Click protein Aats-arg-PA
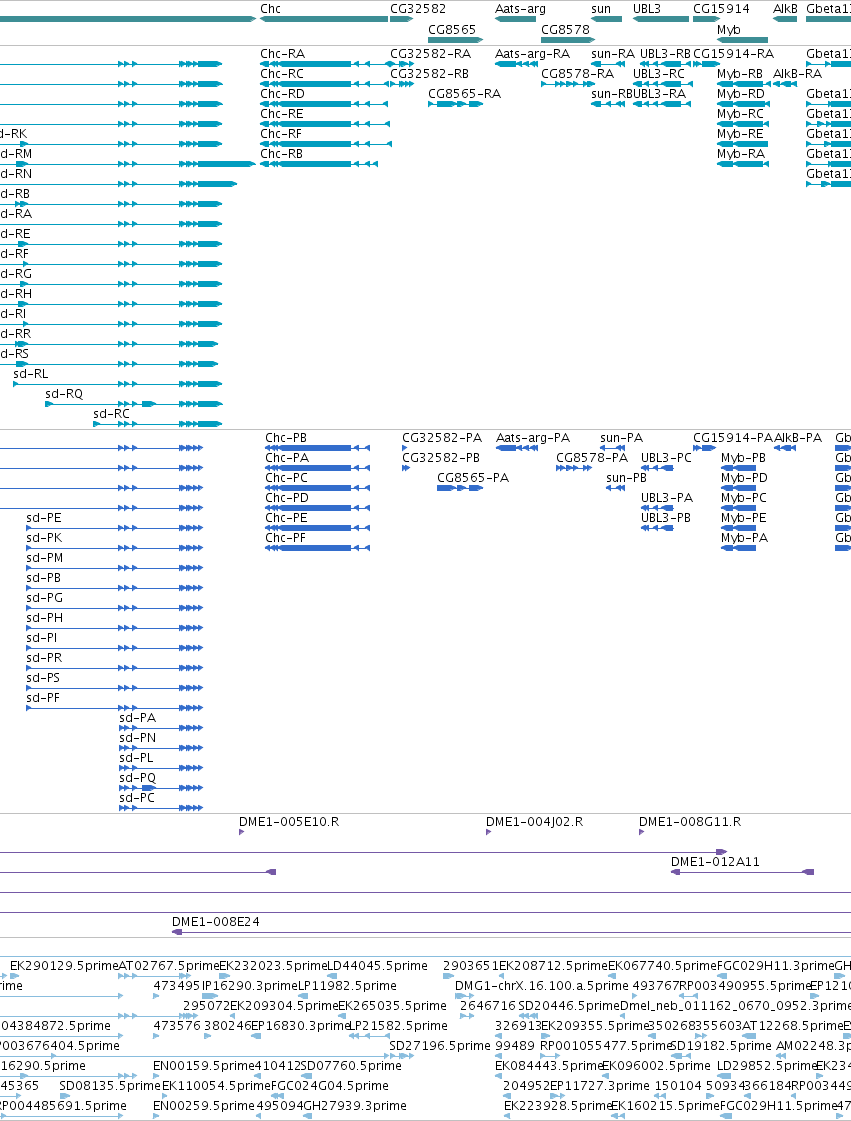Image resolution: width=851 pixels, height=1121 pixels. pyautogui.click(x=517, y=448)
